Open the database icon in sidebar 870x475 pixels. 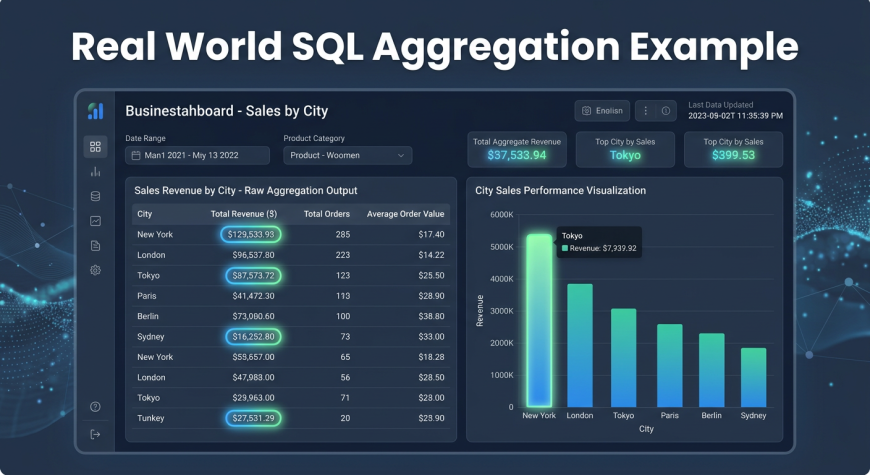[95, 196]
